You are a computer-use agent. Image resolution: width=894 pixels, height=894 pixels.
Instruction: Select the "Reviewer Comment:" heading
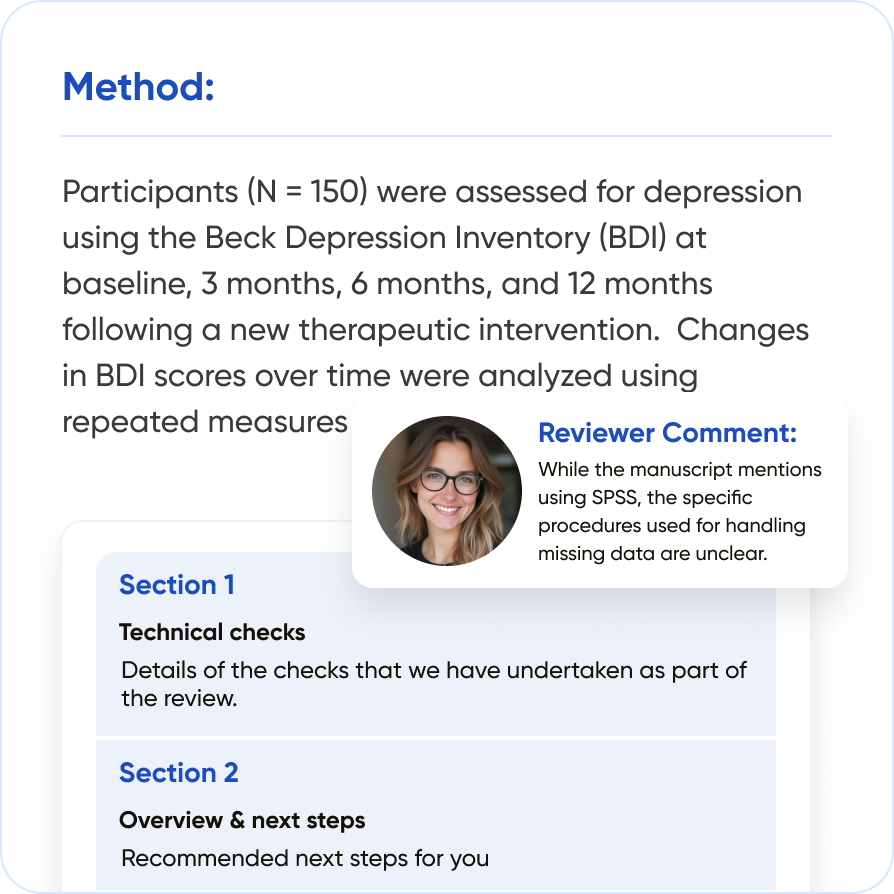tap(667, 433)
